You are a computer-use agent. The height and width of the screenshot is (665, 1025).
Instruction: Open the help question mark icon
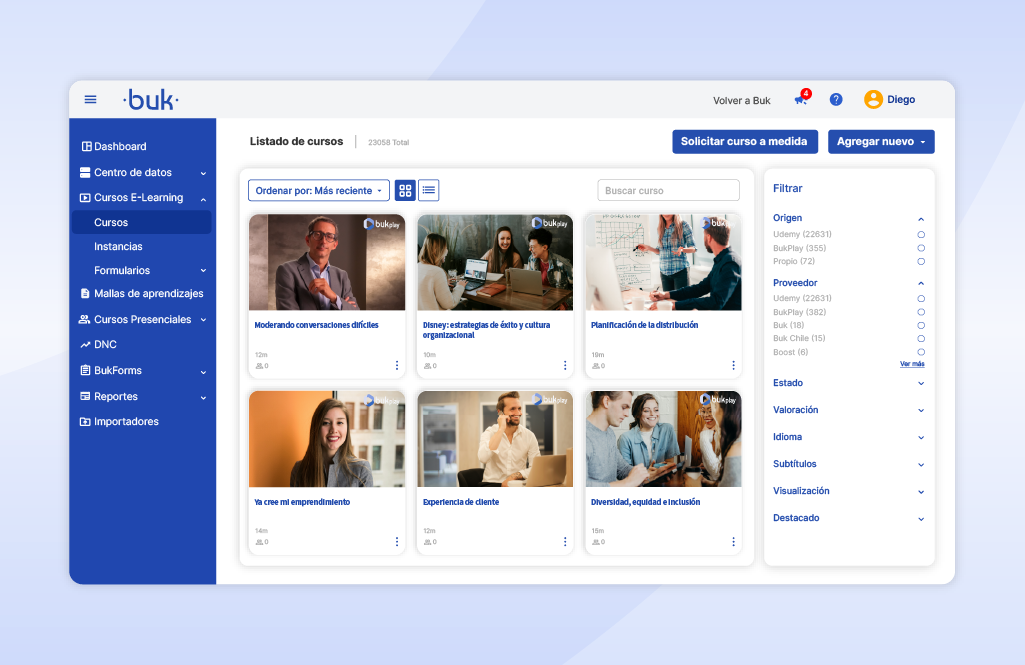click(836, 99)
